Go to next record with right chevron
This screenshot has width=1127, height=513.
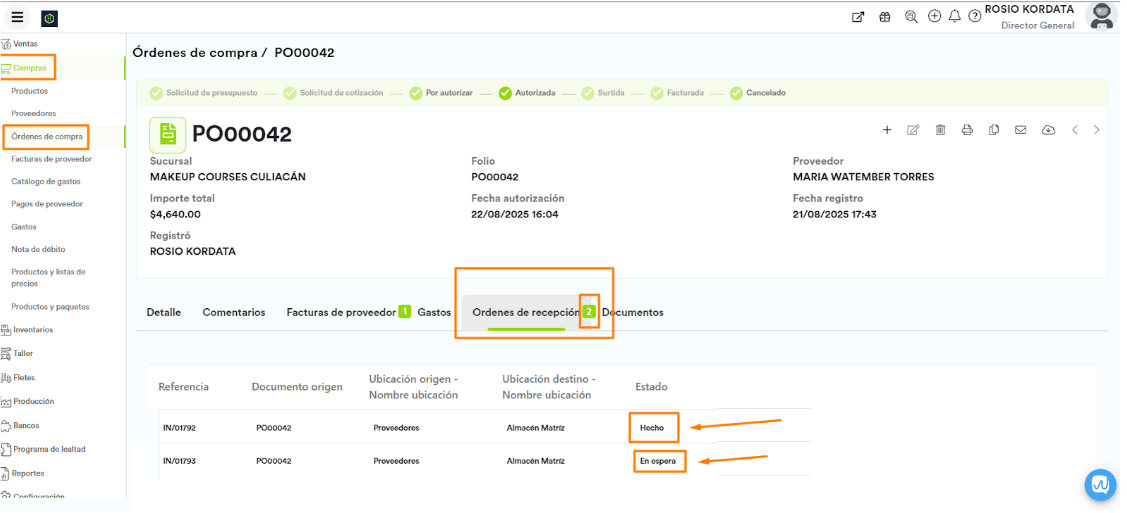[x=1097, y=130]
